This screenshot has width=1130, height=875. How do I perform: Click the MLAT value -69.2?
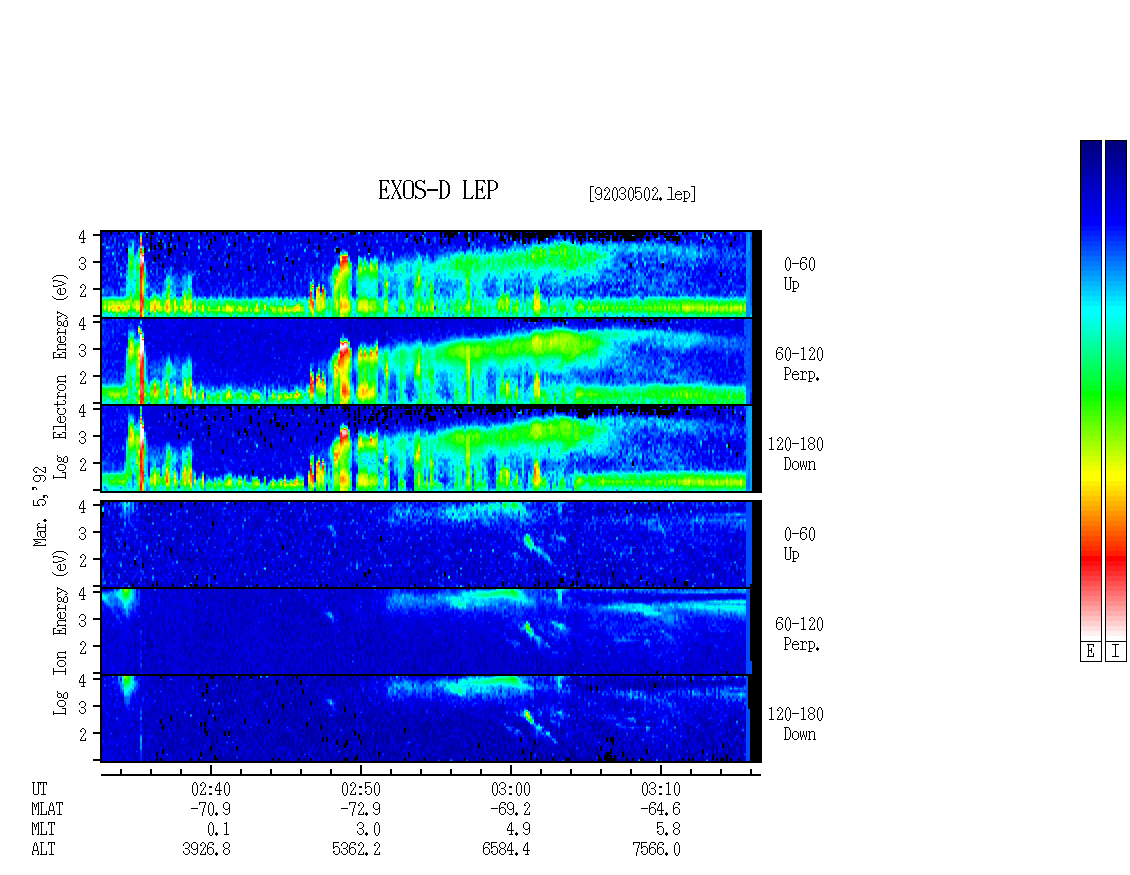(510, 809)
